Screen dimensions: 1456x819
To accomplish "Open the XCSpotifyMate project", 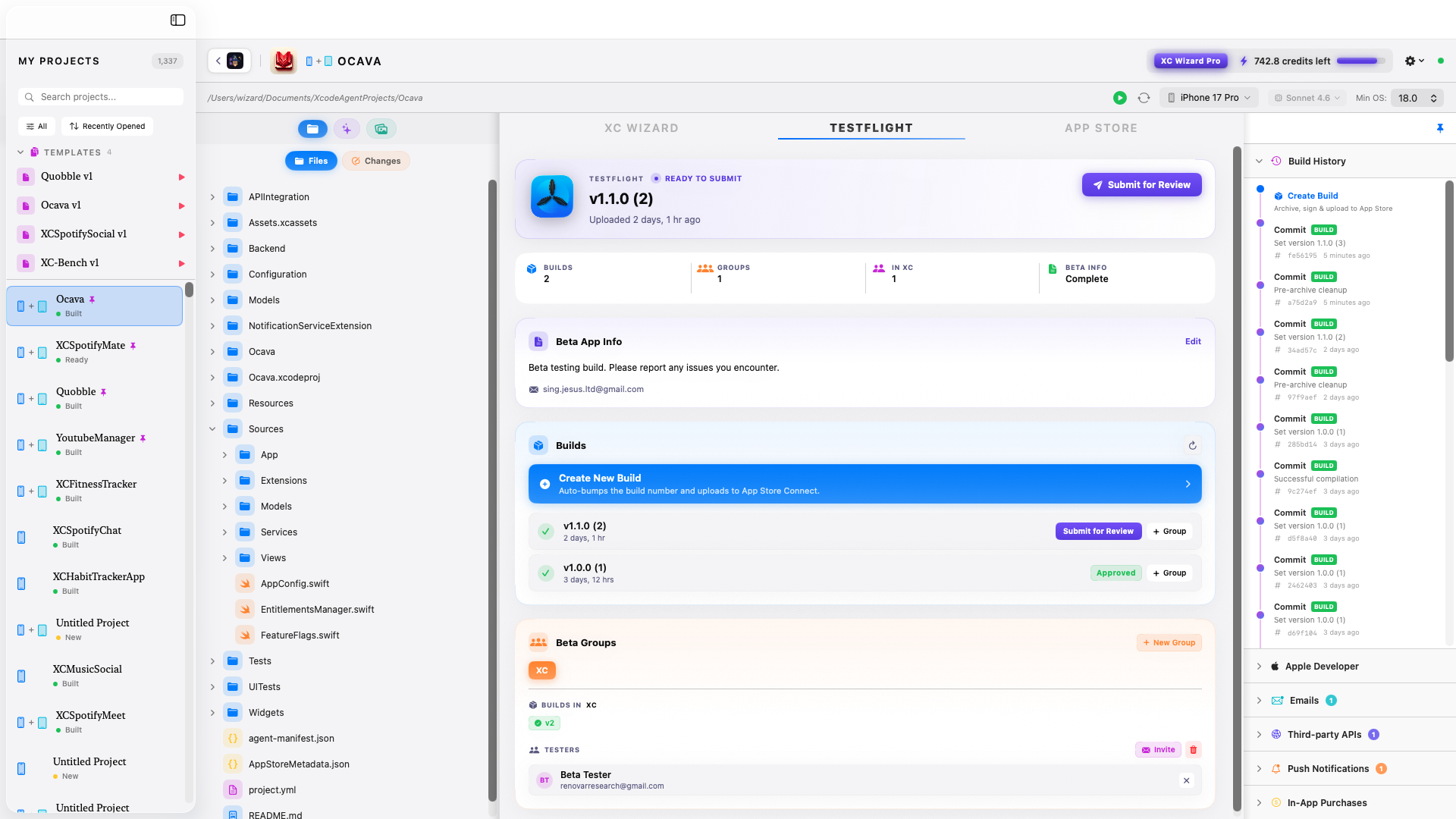I will [95, 353].
